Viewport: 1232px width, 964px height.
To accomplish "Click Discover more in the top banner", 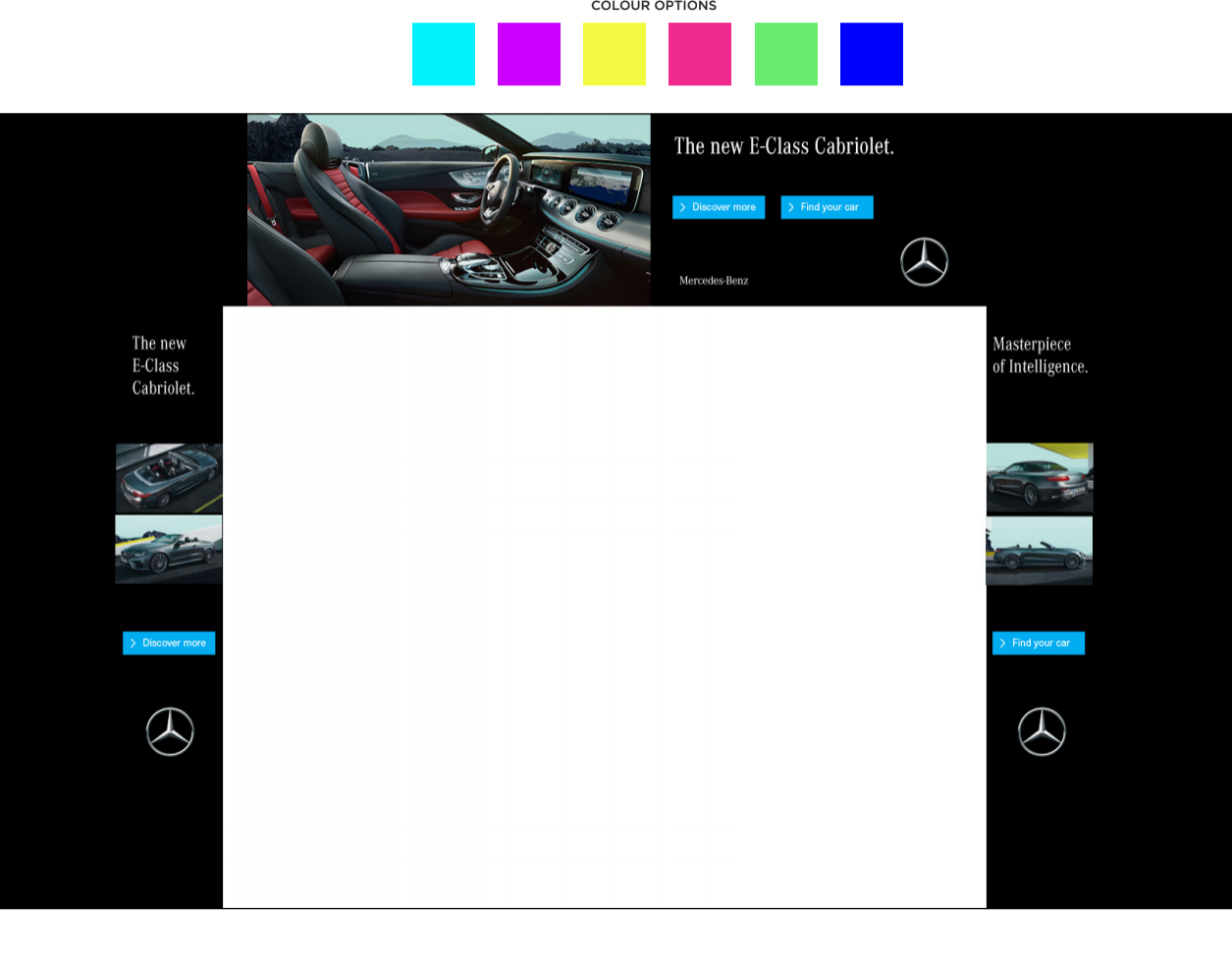I will coord(719,207).
